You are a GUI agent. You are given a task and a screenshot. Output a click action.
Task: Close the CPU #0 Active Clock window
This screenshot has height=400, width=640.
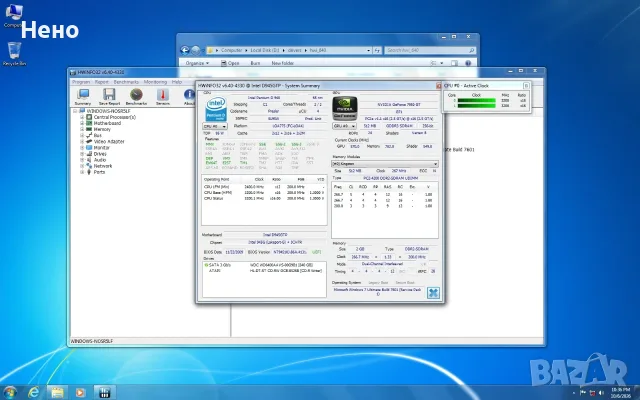526,86
